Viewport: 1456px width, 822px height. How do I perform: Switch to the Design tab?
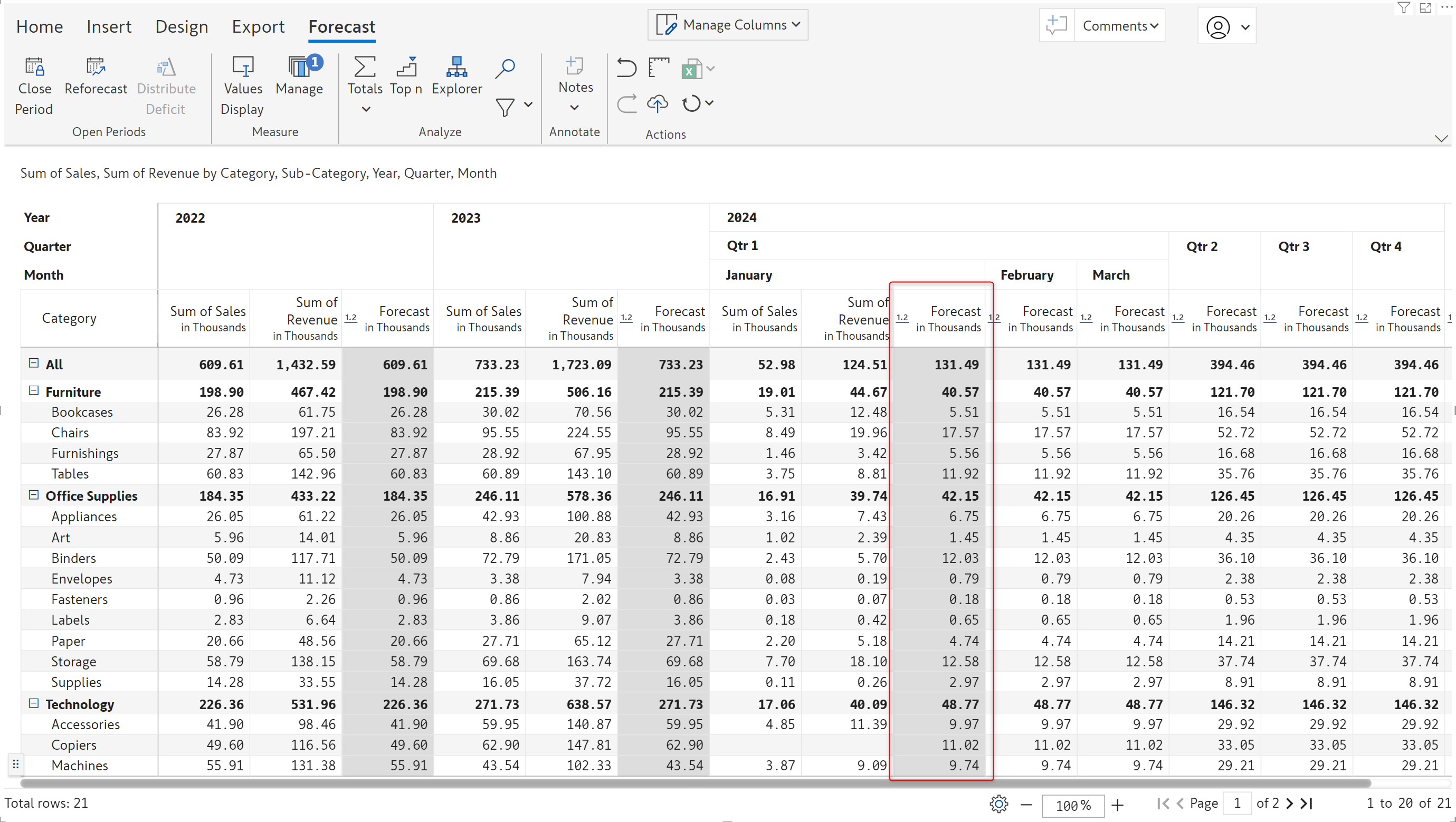[182, 26]
